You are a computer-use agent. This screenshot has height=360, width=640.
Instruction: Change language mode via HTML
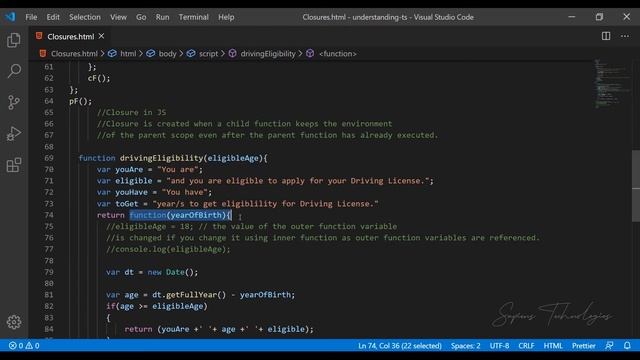[x=553, y=346]
